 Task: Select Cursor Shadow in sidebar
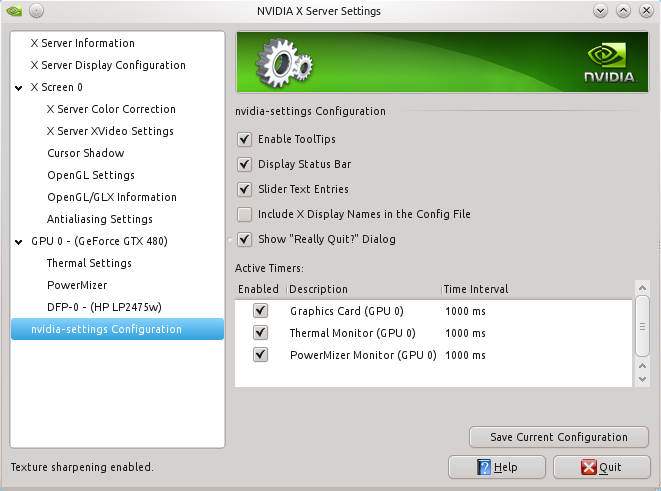tap(86, 153)
